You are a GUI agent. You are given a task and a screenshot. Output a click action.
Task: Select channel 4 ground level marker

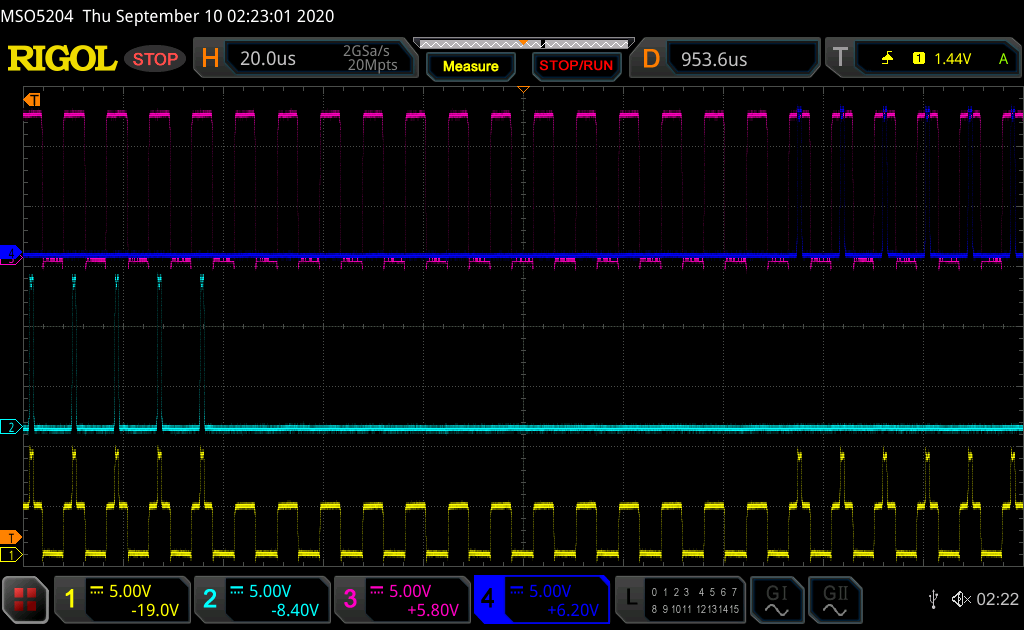pos(10,252)
